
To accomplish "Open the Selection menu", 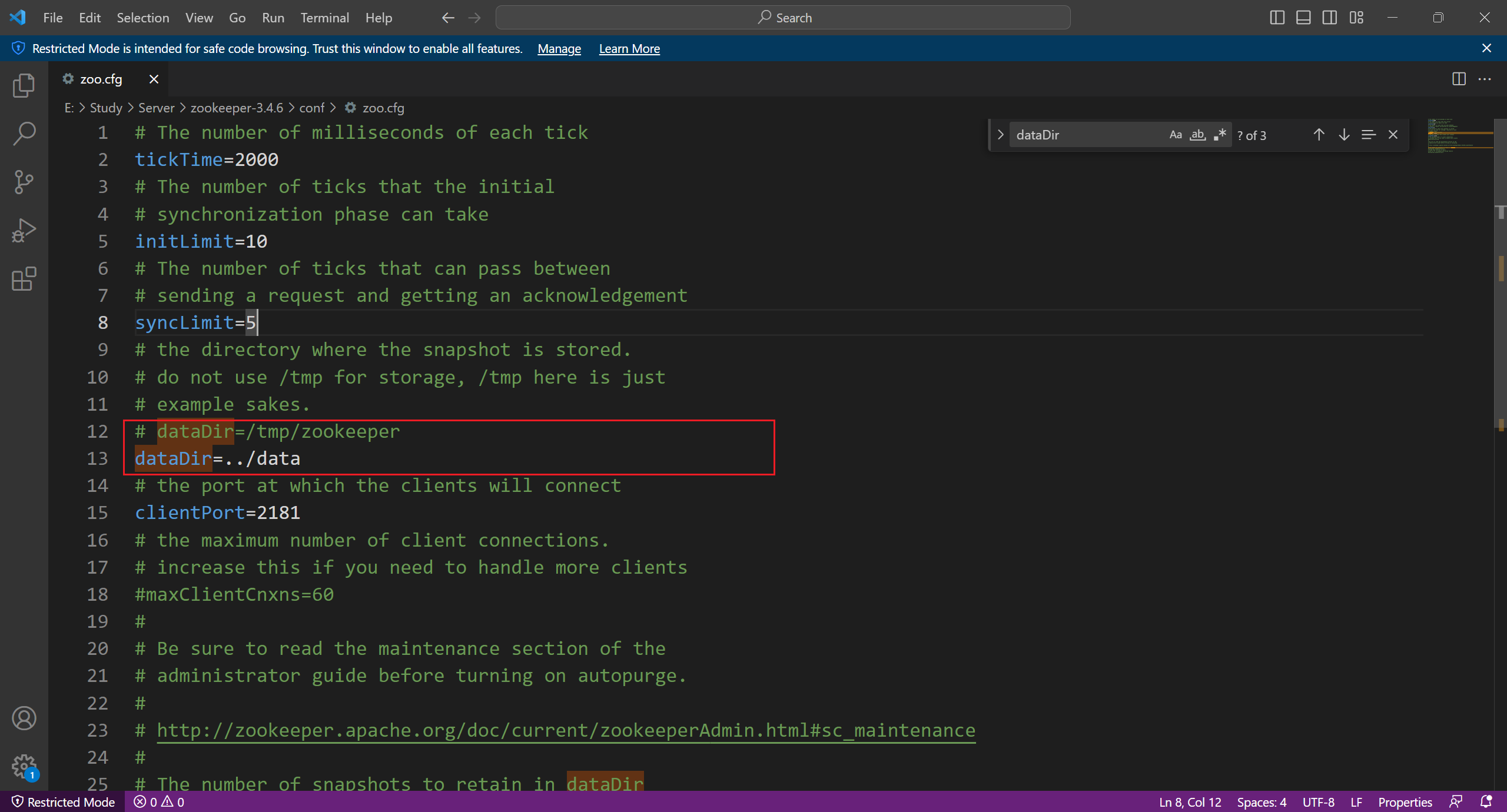I will [x=142, y=18].
